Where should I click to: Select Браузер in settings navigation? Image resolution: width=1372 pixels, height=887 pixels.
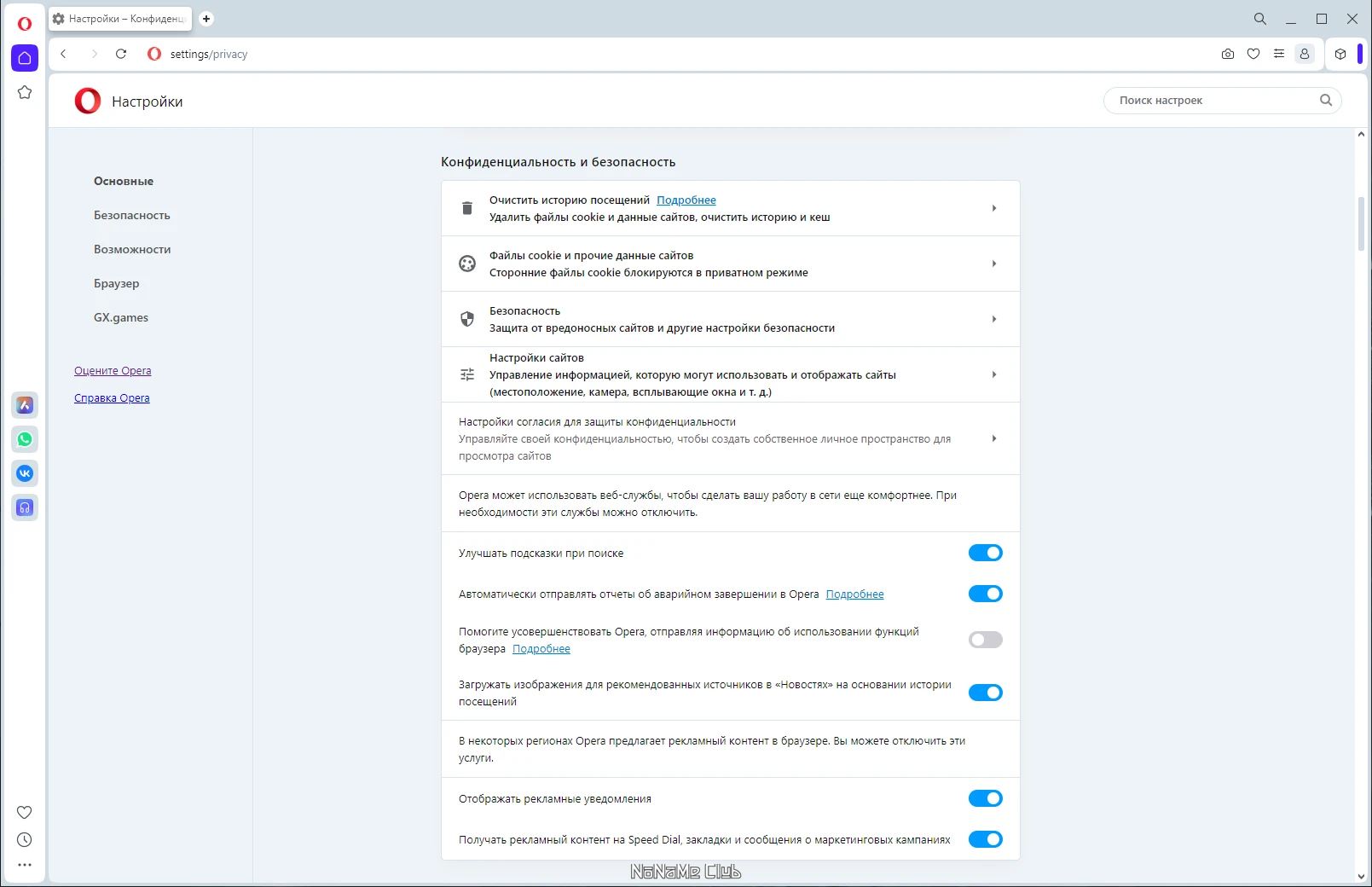click(x=117, y=283)
